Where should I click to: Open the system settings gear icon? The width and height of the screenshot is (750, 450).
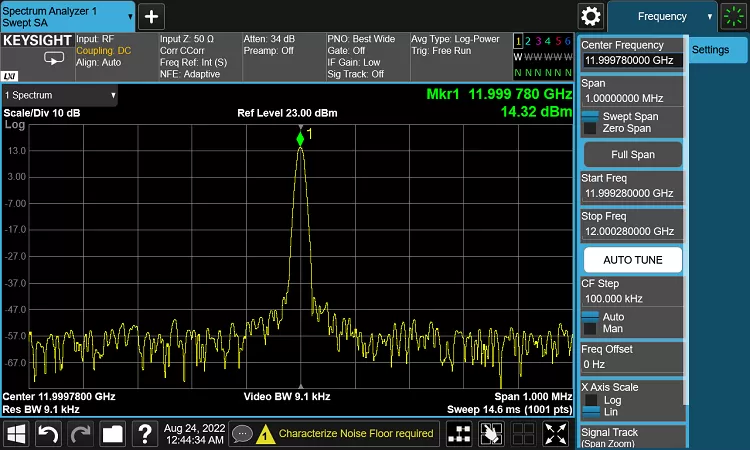(x=591, y=16)
